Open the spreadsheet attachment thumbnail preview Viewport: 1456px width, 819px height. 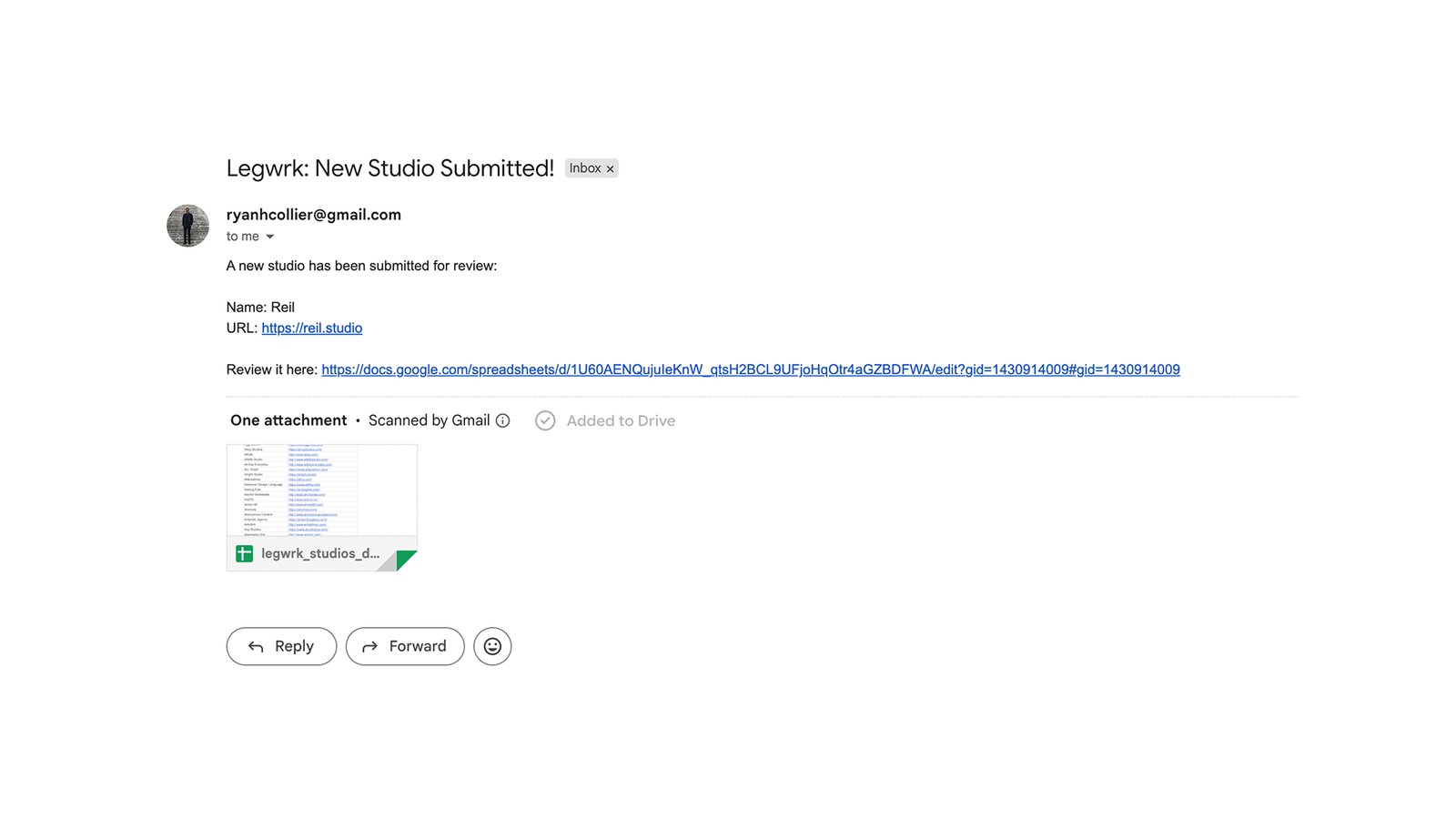coord(321,490)
